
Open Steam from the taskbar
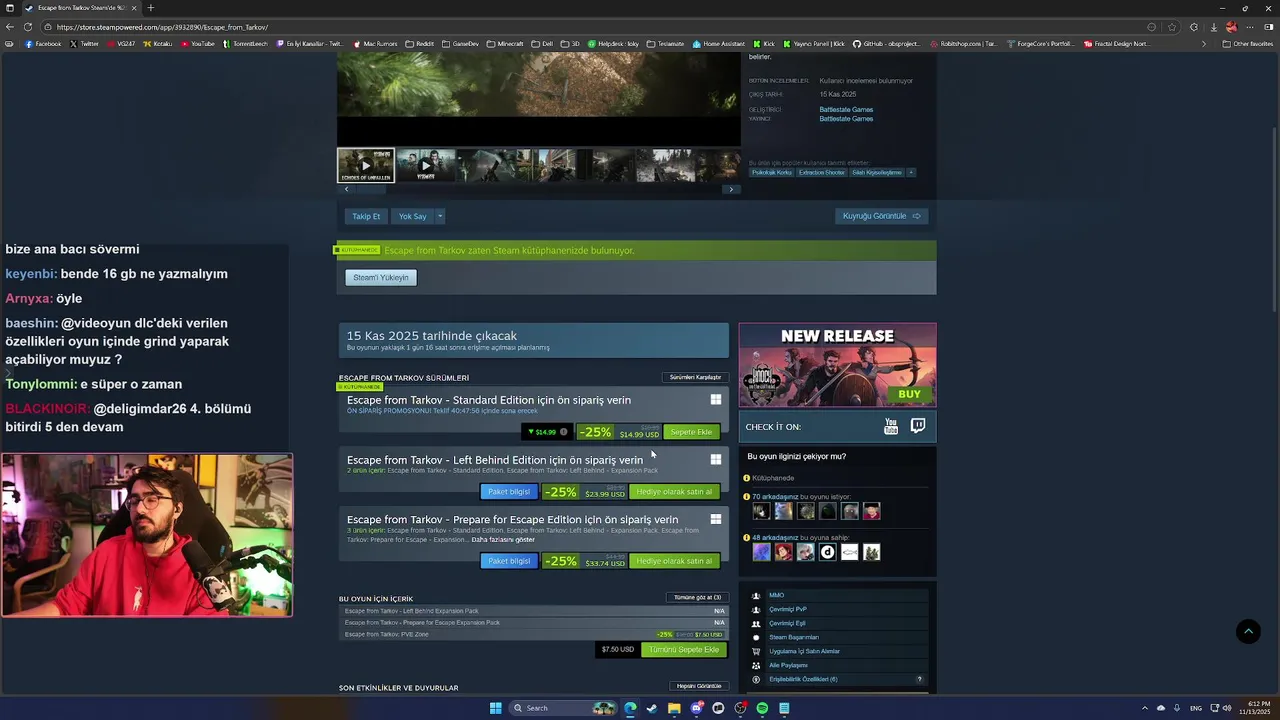pos(652,708)
